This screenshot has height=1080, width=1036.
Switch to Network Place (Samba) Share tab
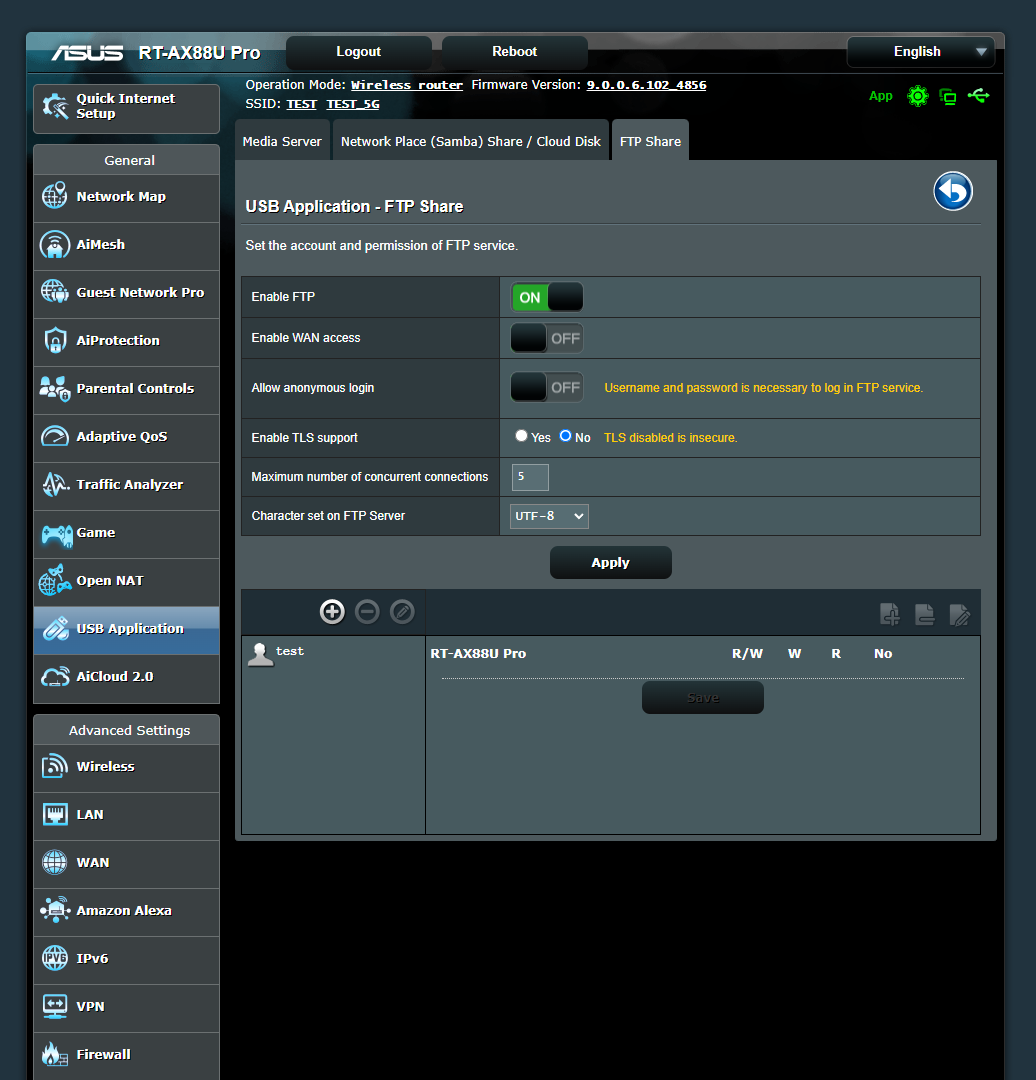pyautogui.click(x=470, y=141)
